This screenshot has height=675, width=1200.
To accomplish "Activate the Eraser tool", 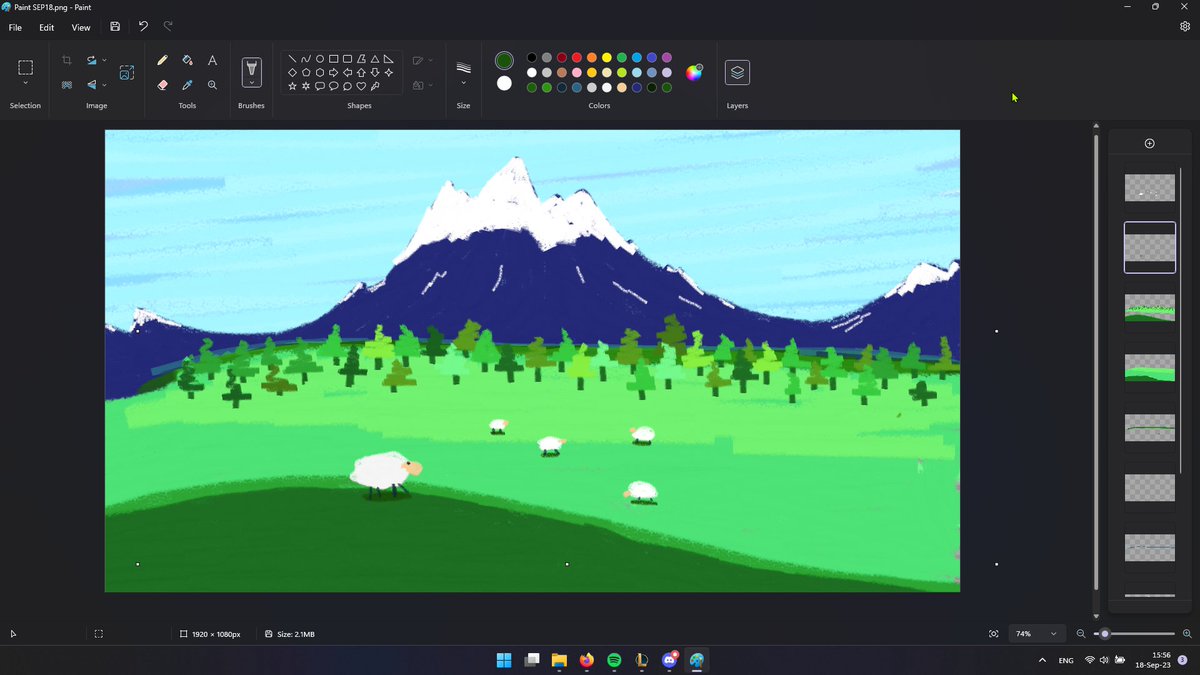I will 164,87.
